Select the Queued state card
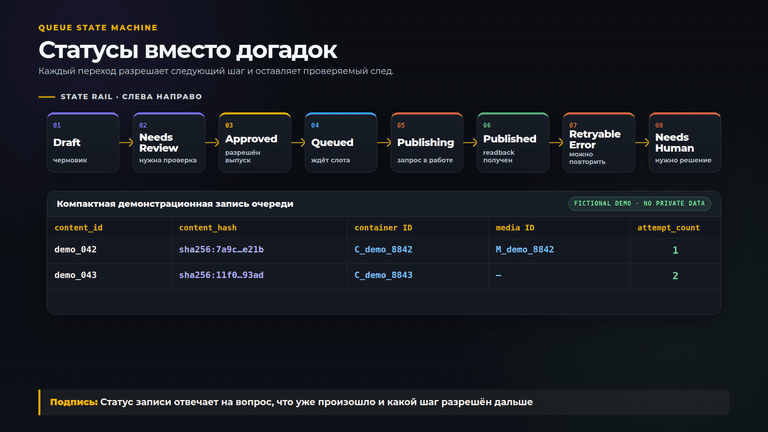This screenshot has width=768, height=432. tap(341, 143)
